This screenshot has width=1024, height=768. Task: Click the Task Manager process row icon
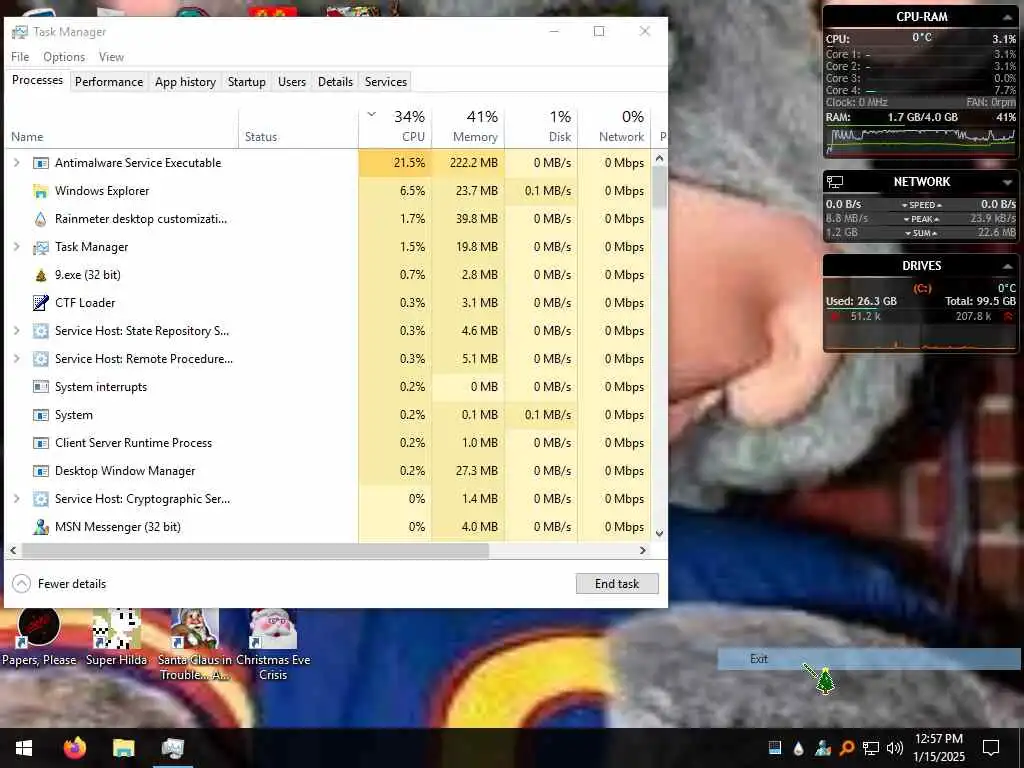40,247
